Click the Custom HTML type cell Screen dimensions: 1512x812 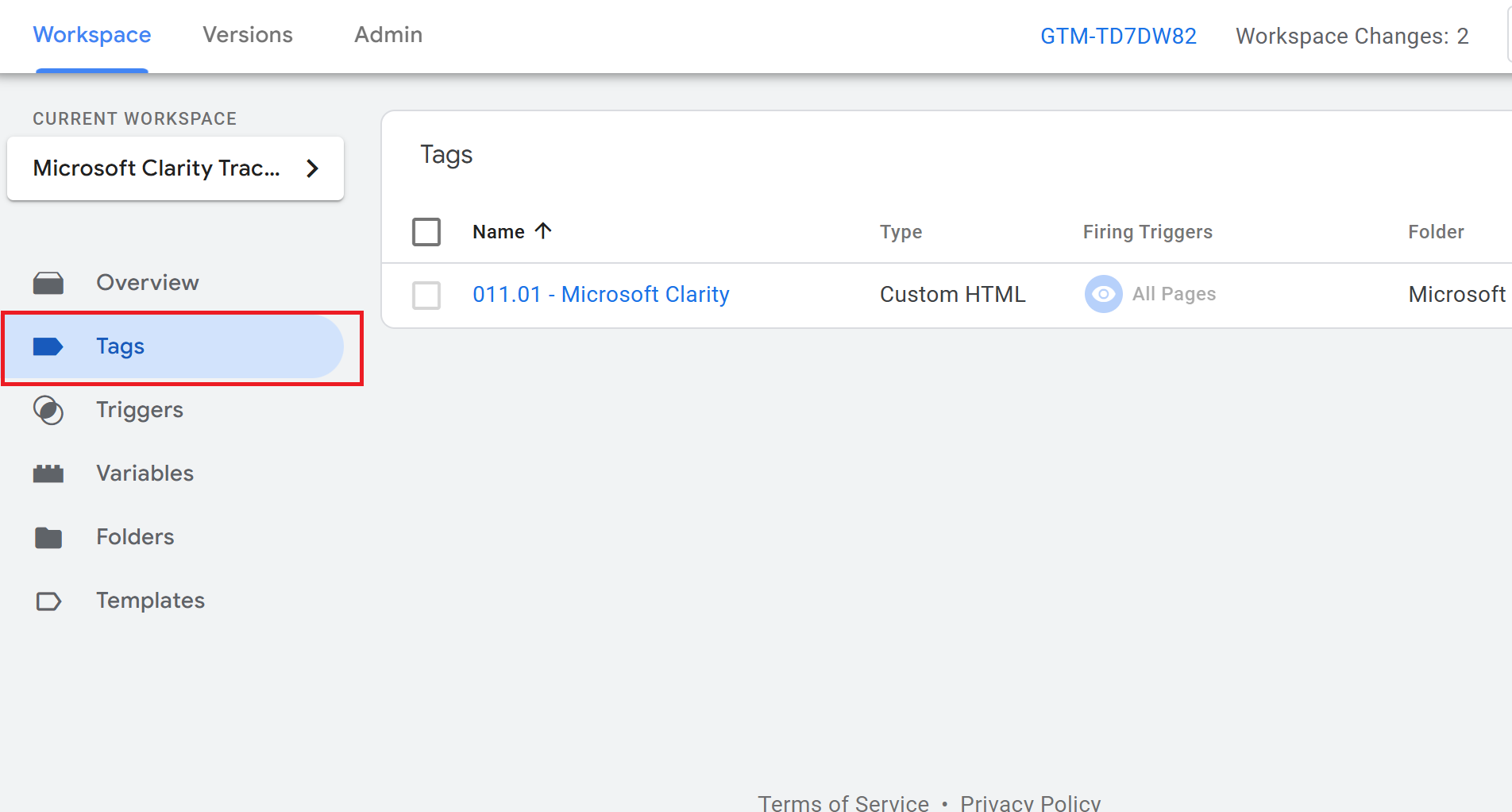pos(953,294)
